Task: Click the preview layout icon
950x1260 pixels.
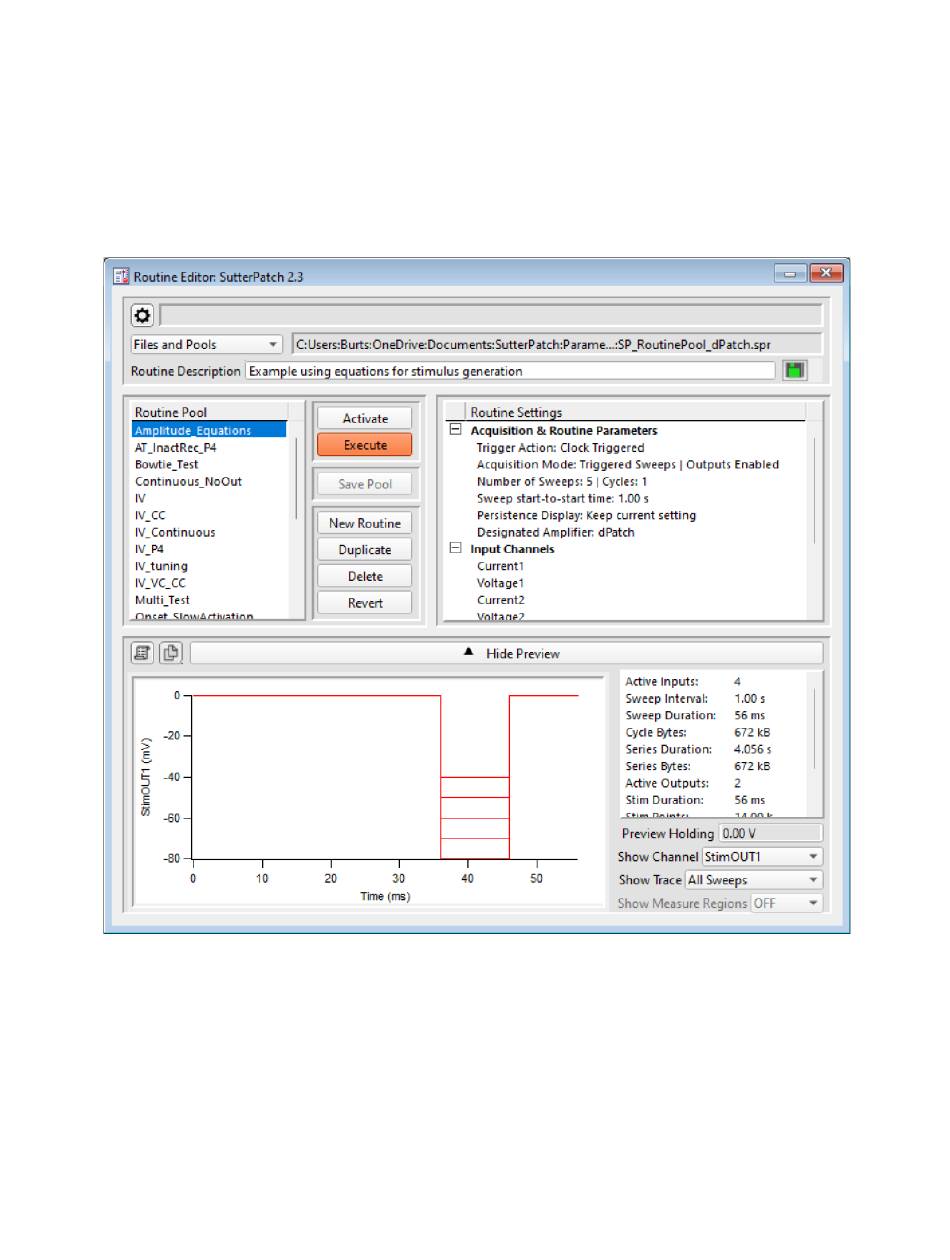Action: pyautogui.click(x=142, y=653)
